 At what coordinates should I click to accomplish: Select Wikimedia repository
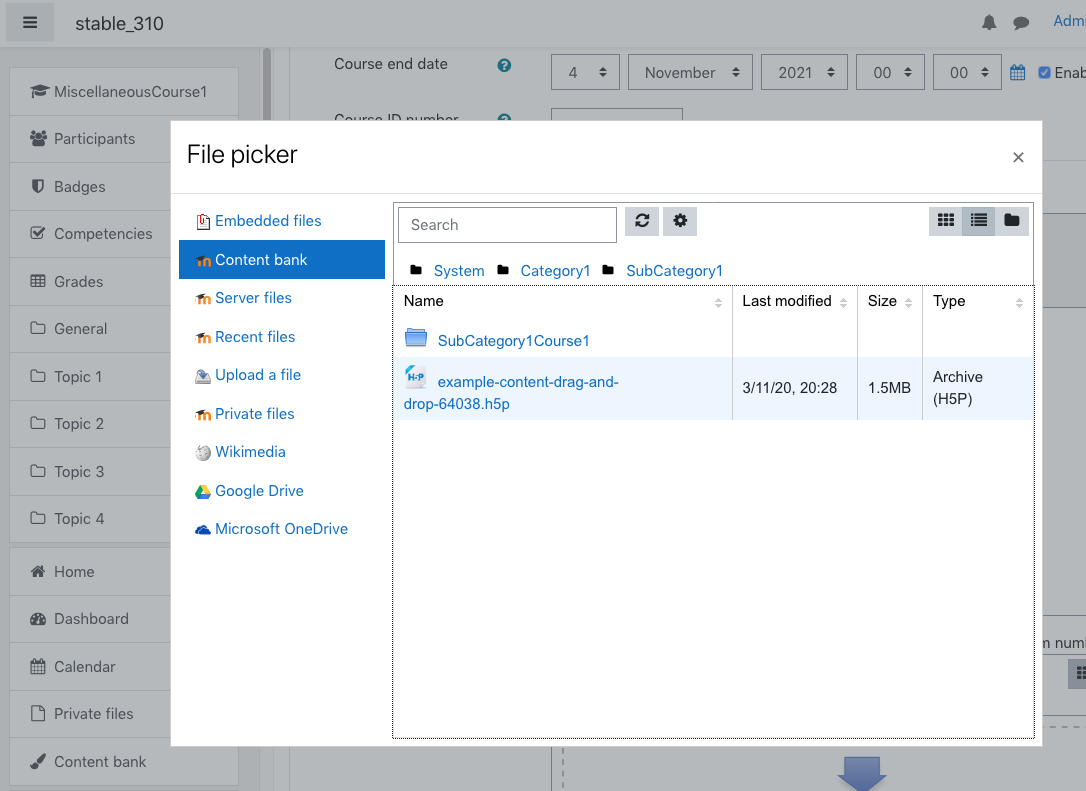(282, 452)
